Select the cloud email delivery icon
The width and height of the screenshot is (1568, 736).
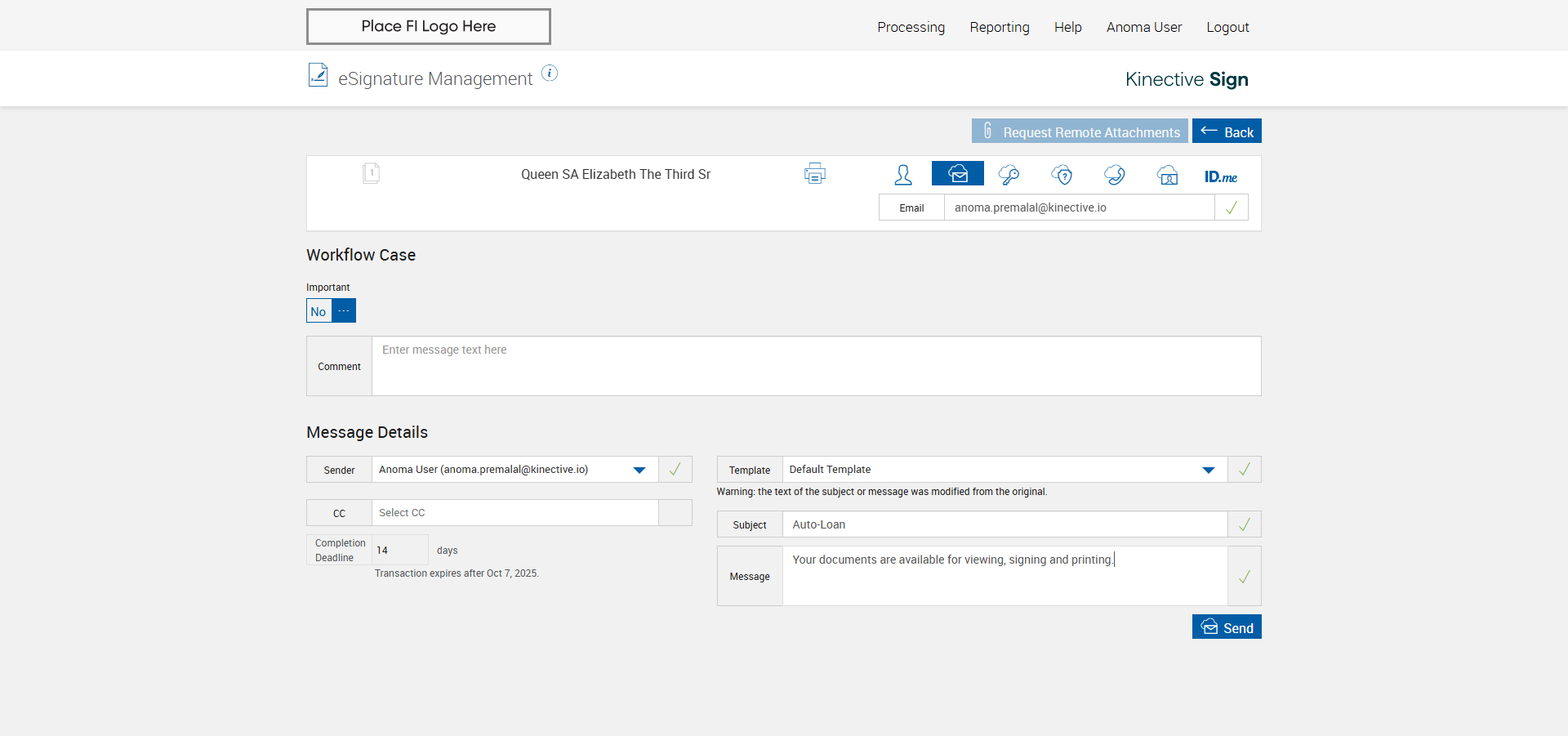(x=957, y=174)
